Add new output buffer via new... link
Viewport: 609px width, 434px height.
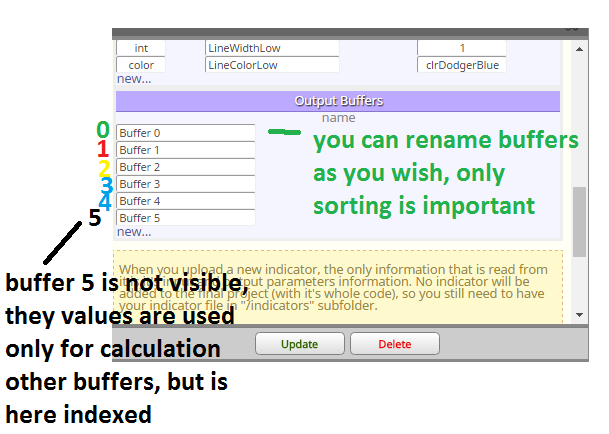click(134, 232)
